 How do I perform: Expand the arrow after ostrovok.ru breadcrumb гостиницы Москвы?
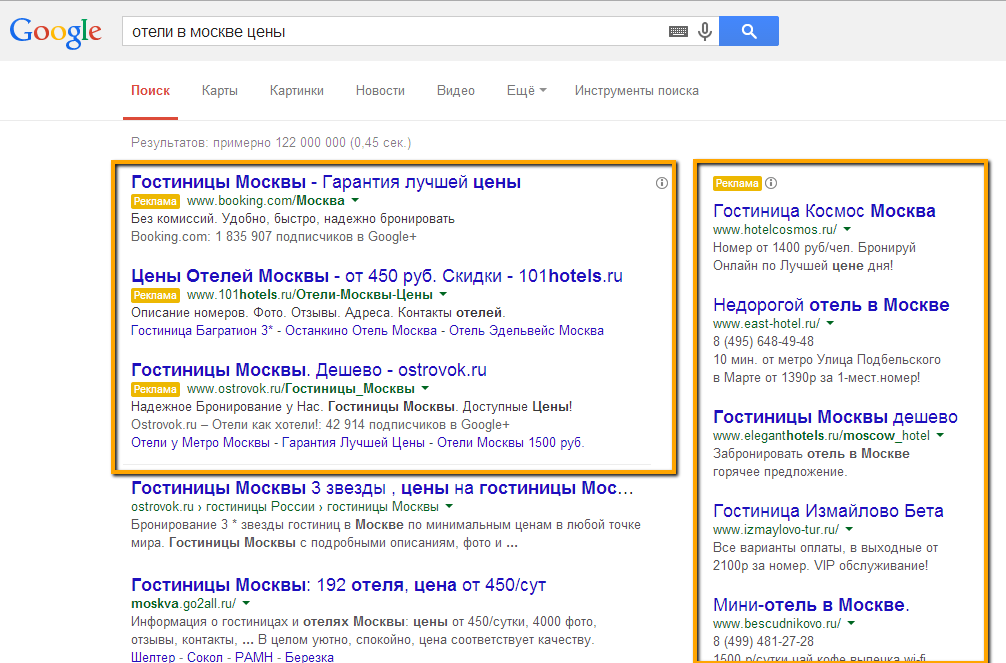[449, 506]
